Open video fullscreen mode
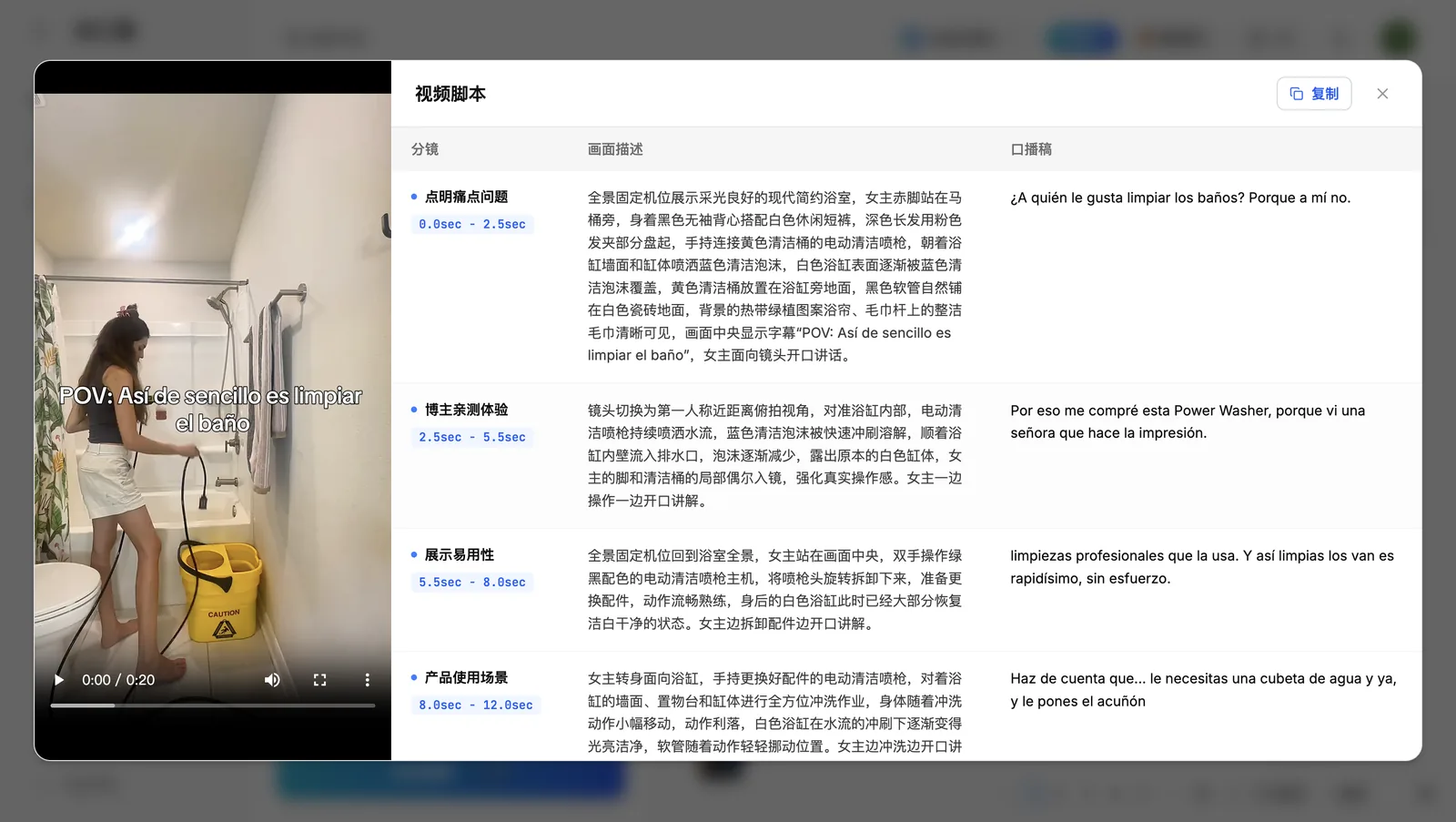This screenshot has height=822, width=1456. pos(319,680)
